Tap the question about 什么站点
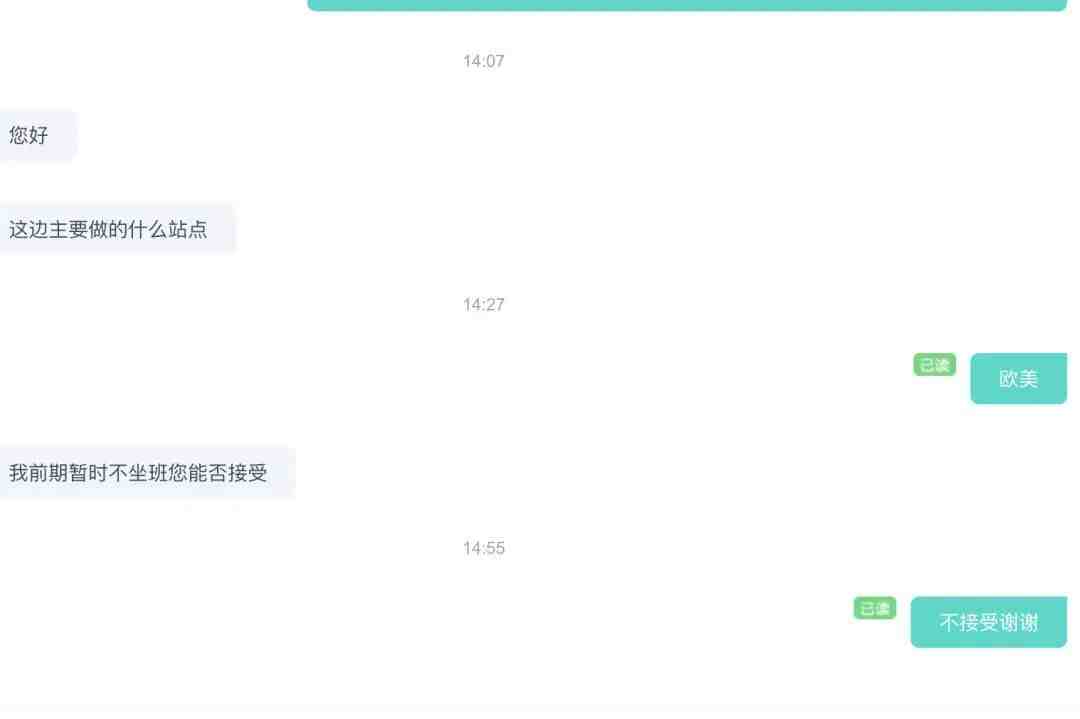The height and width of the screenshot is (719, 1080). (117, 229)
